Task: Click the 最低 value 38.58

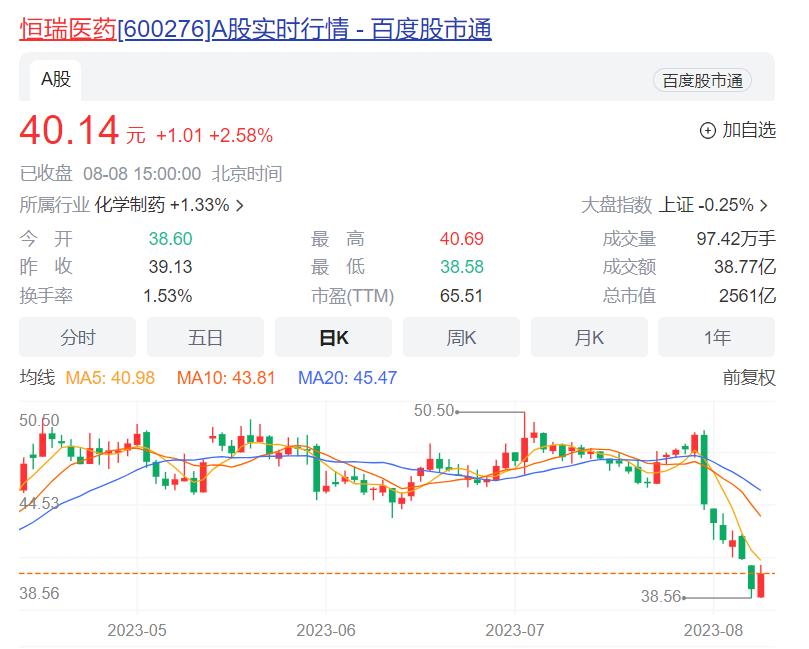Action: tap(462, 267)
